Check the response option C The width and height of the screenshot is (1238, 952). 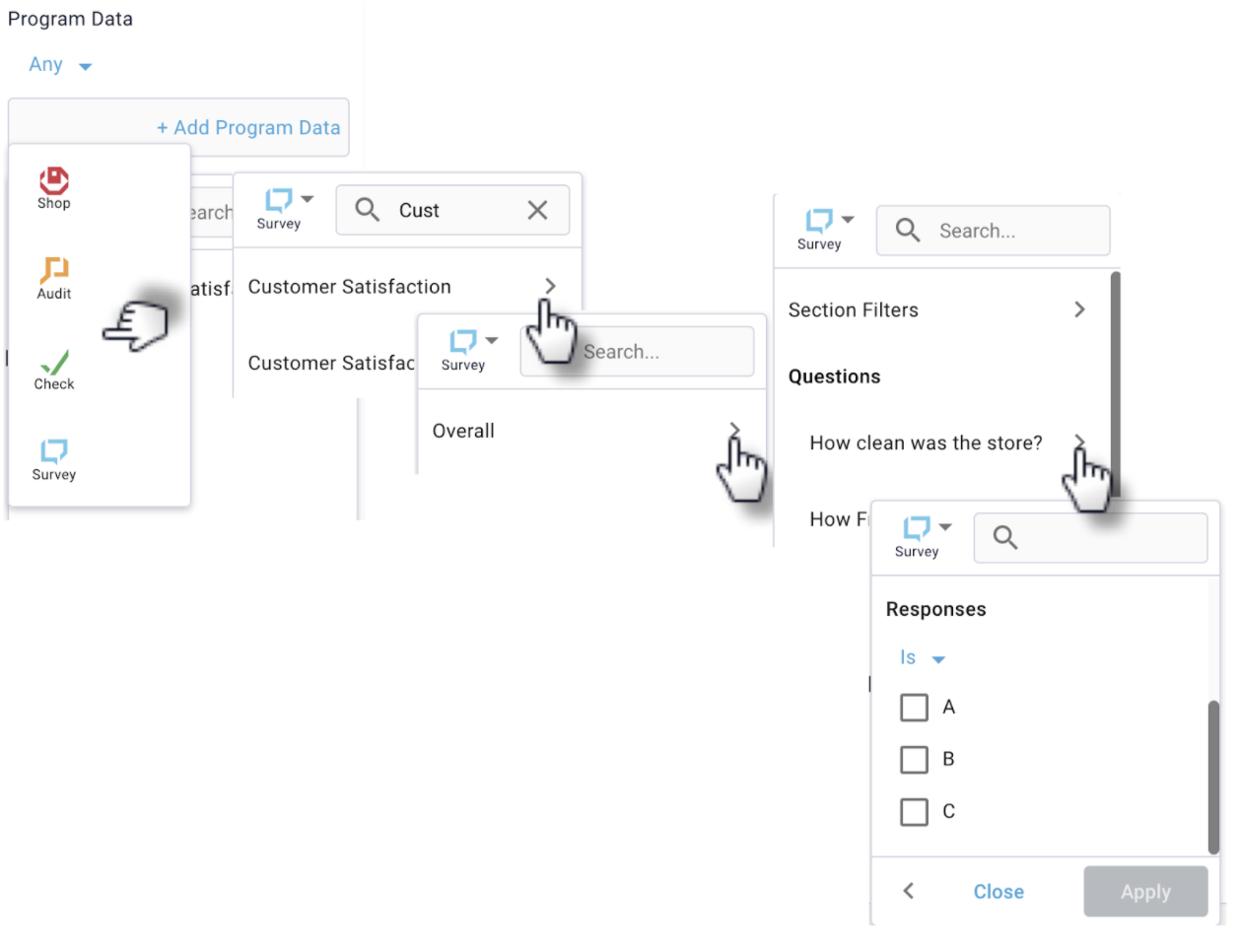(x=915, y=811)
